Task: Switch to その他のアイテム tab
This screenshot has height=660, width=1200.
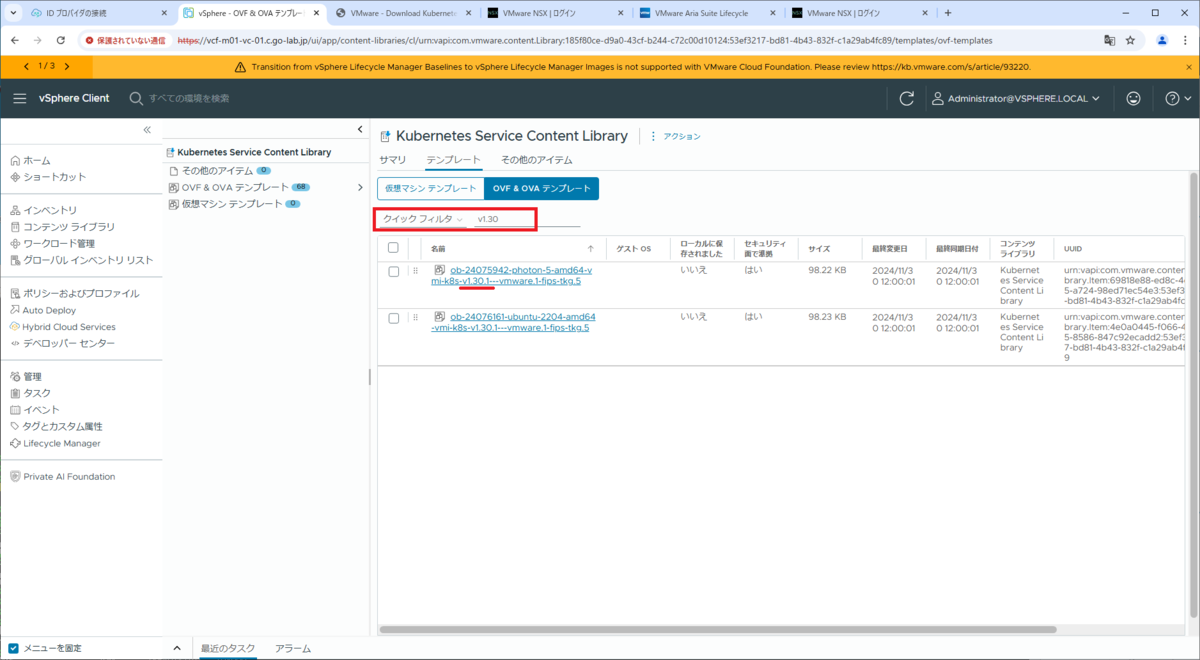Action: [x=537, y=160]
